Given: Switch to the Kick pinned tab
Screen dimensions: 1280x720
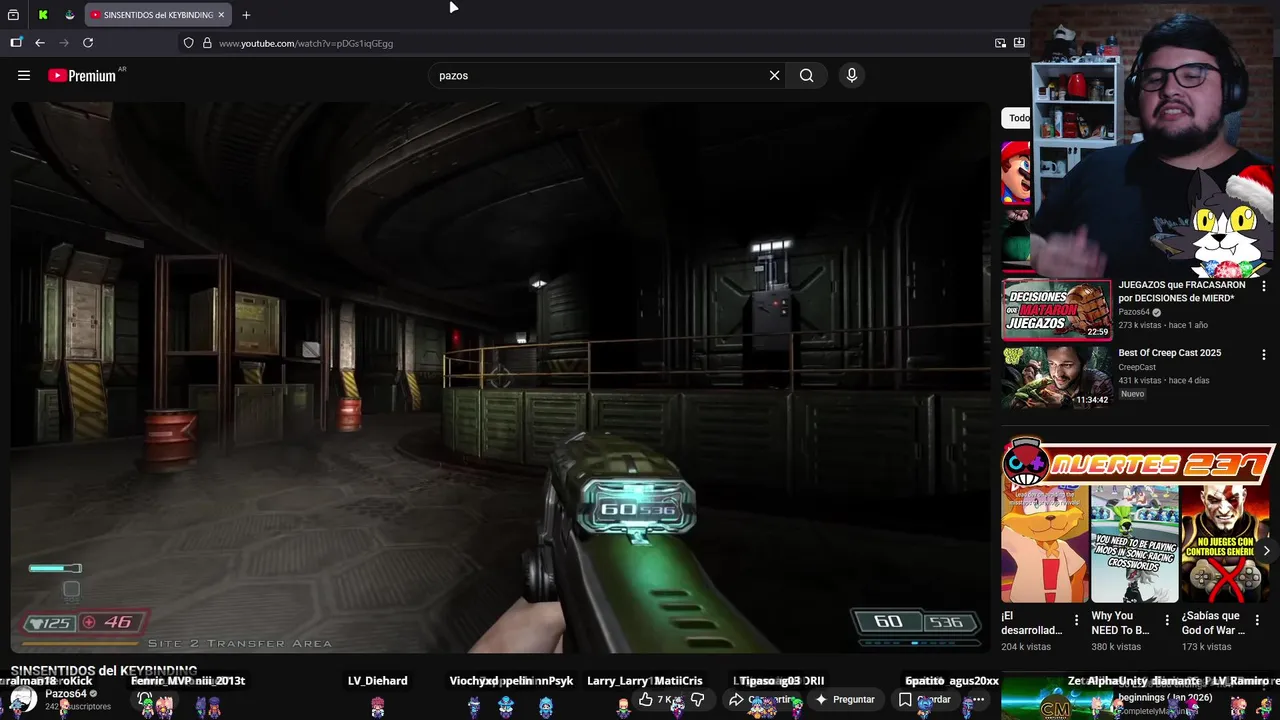Looking at the screenshot, I should 43,15.
